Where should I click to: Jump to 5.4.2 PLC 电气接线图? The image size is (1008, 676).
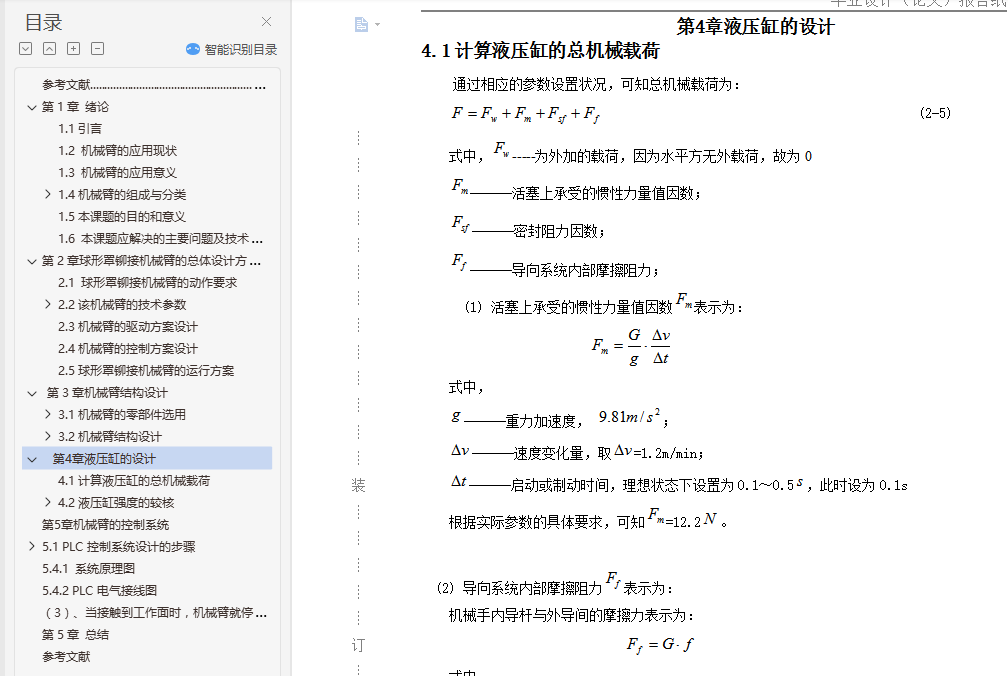tap(100, 590)
